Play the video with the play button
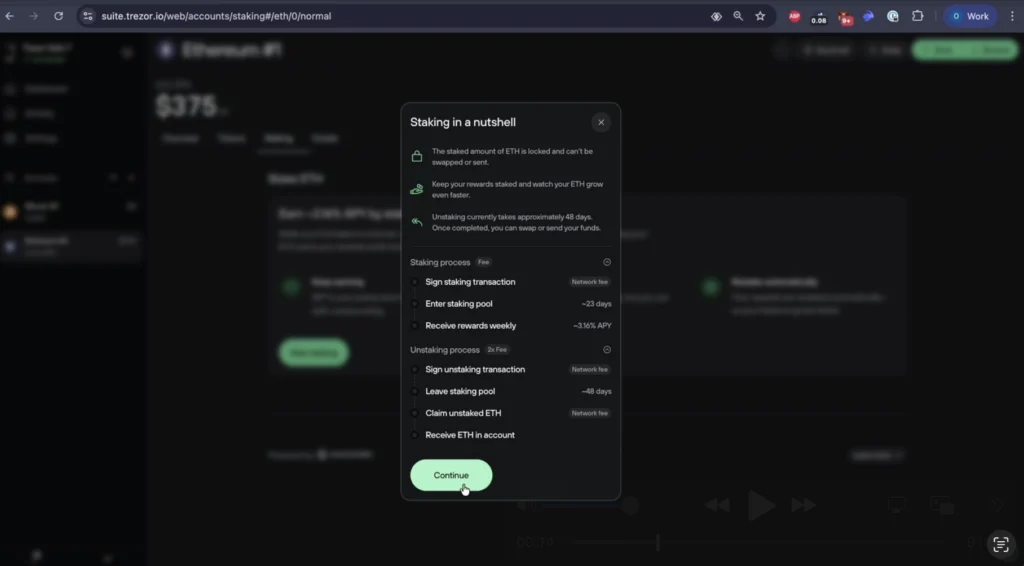This screenshot has width=1024, height=566. (x=761, y=506)
